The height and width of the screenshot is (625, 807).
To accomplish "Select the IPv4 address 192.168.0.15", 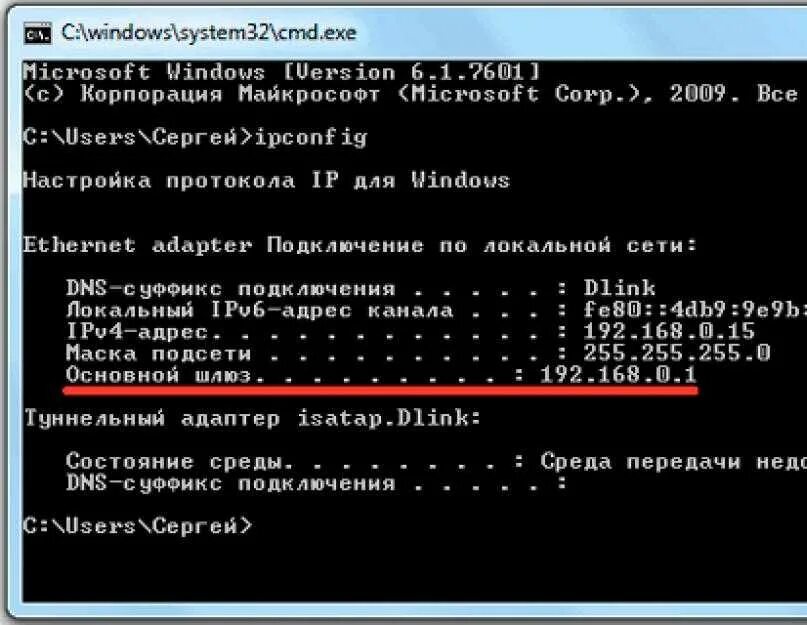I will coord(669,331).
